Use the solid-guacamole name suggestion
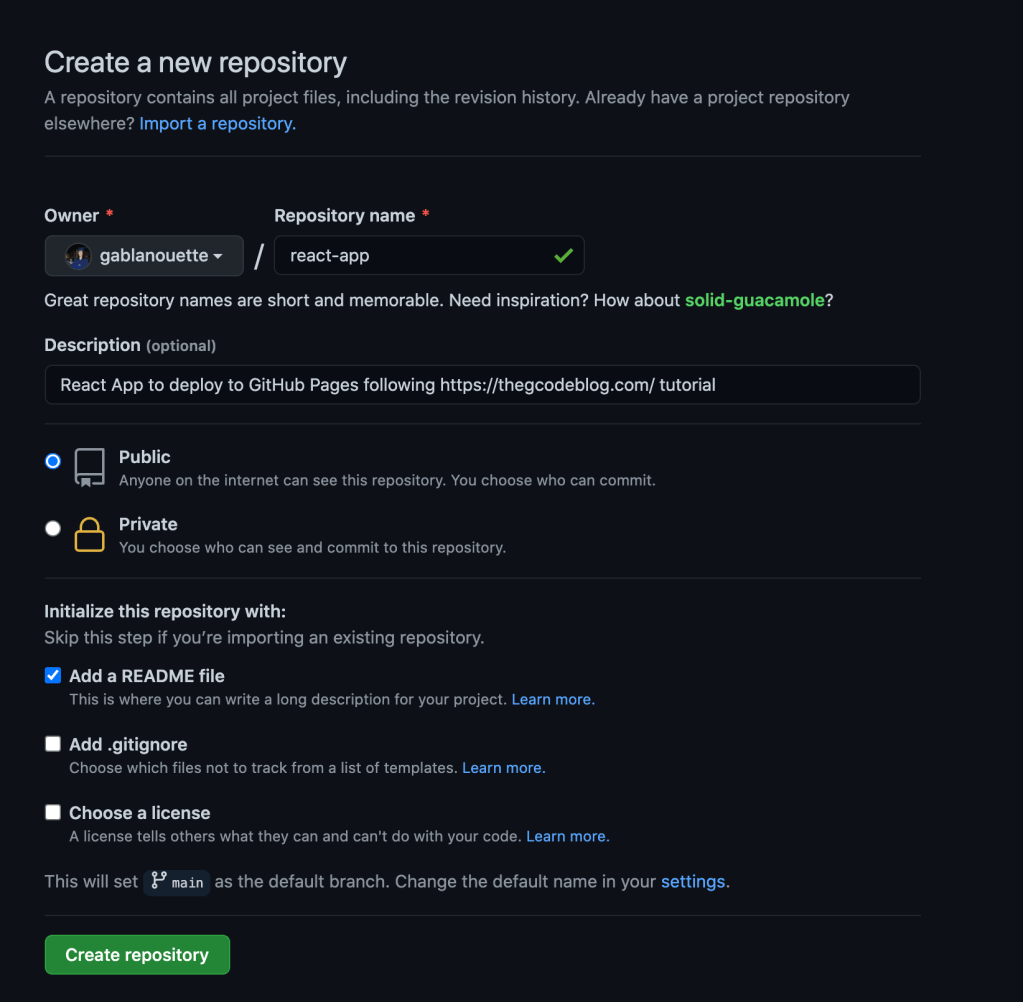 tap(754, 301)
